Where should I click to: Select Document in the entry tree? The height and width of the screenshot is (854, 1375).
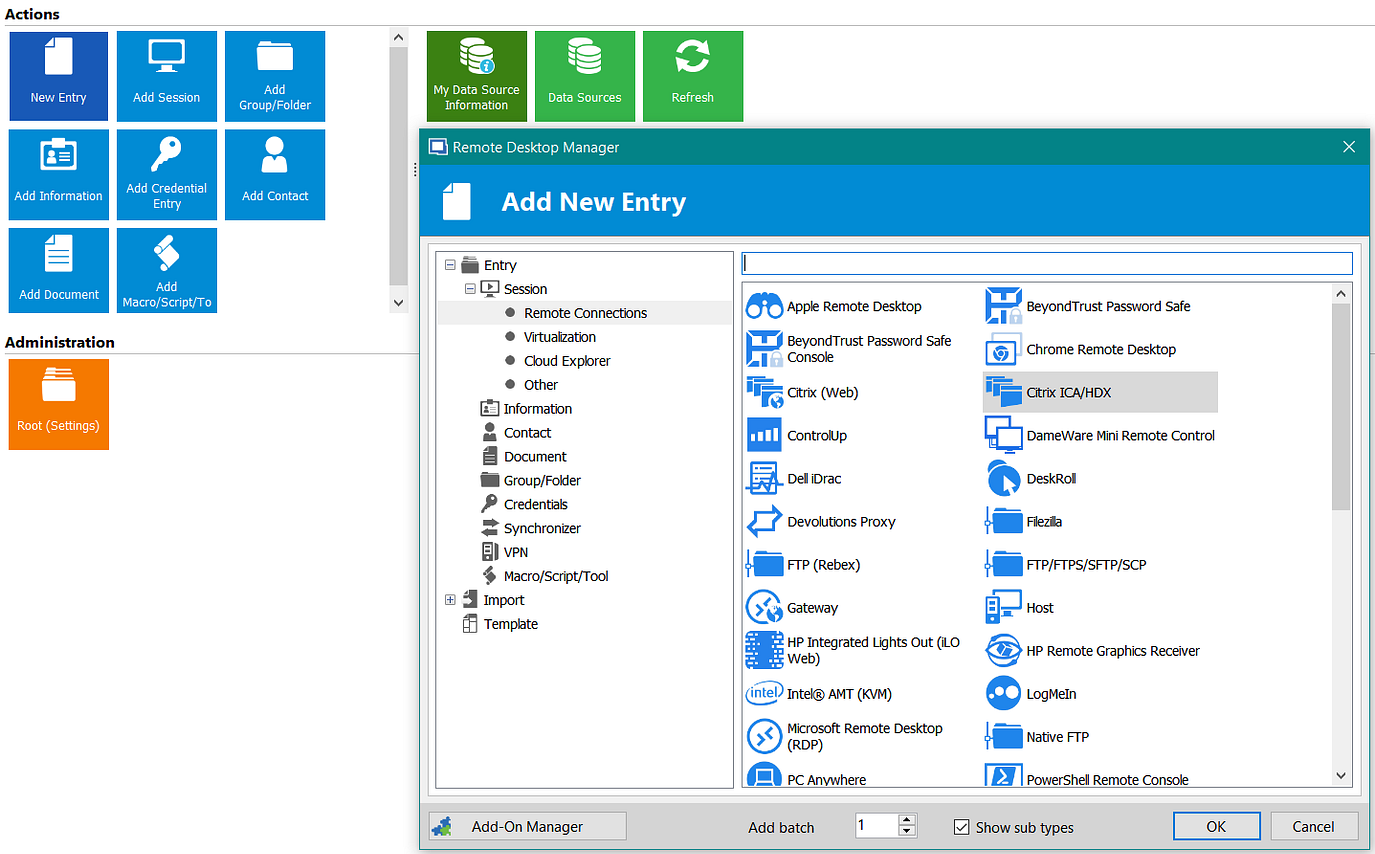[535, 457]
